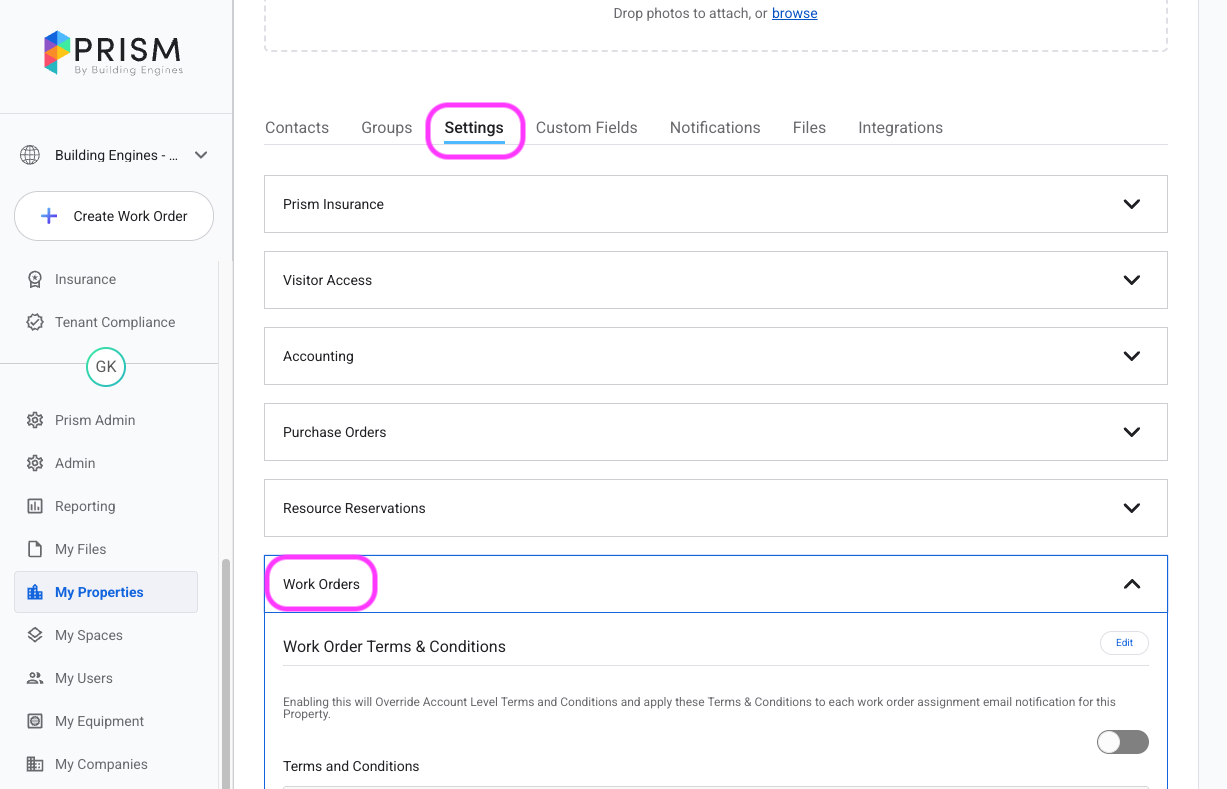The height and width of the screenshot is (789, 1227).
Task: Click the My Users people icon
Action: [35, 678]
